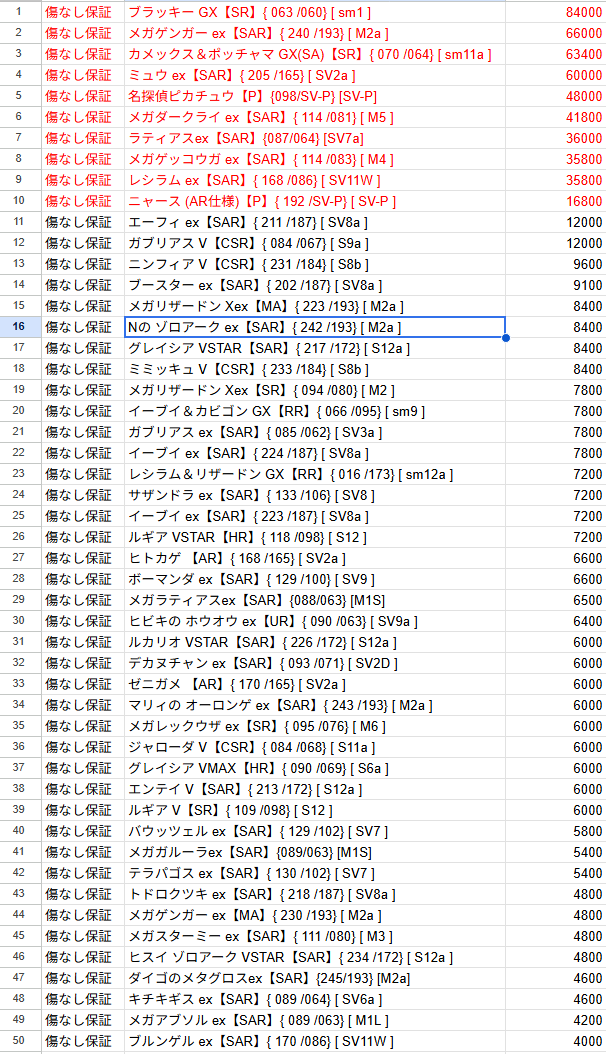
Task: Click the ヒビキの ホウオウ ex【UR】 cell
Action: (314, 620)
